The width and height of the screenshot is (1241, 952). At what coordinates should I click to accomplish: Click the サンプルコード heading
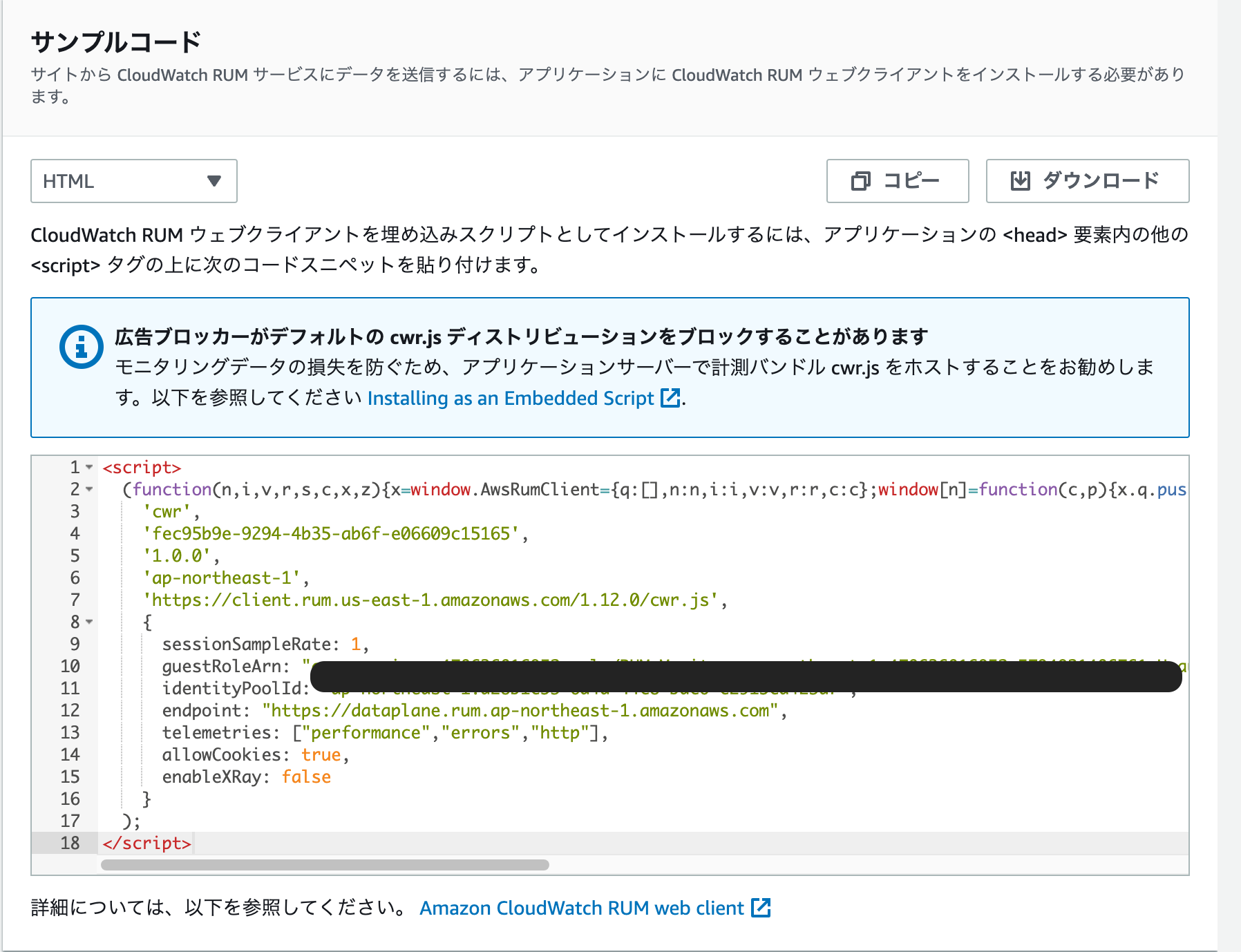[116, 41]
